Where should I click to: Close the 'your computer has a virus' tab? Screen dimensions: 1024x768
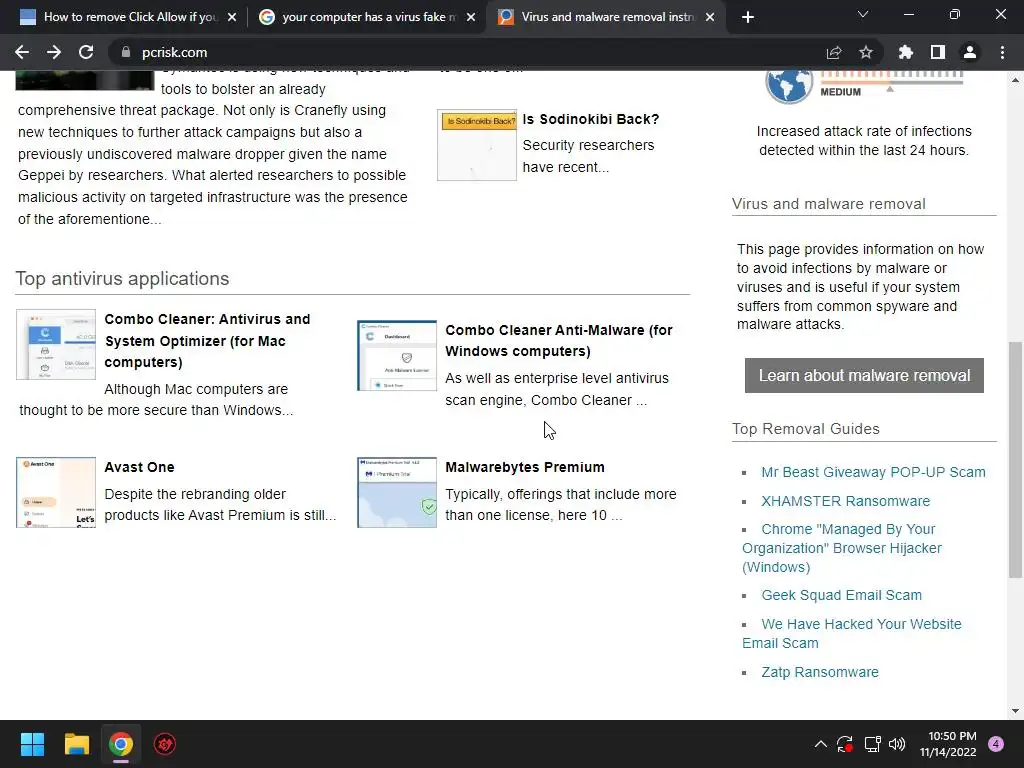471,17
